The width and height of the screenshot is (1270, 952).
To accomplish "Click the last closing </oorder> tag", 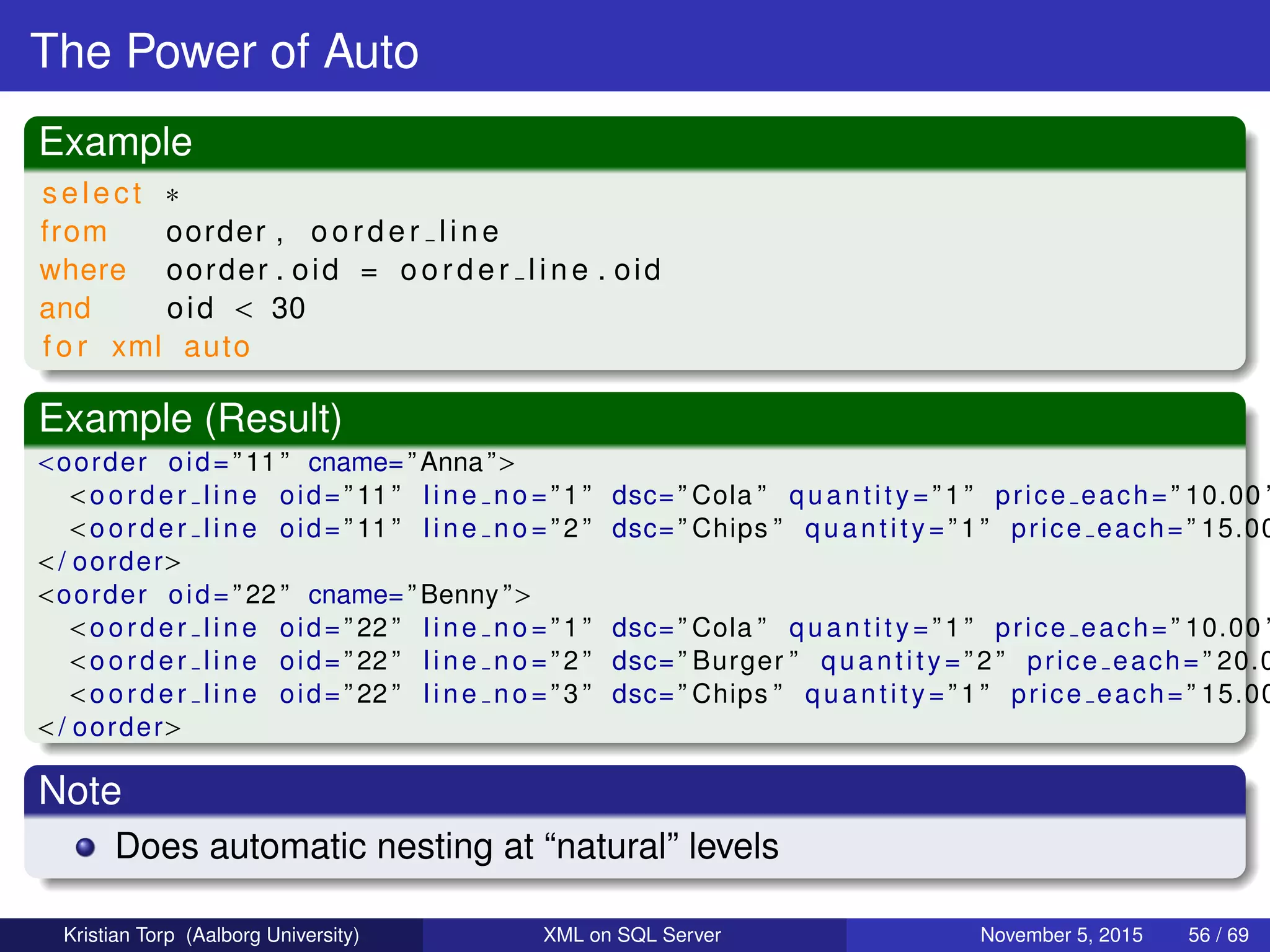I will [109, 727].
